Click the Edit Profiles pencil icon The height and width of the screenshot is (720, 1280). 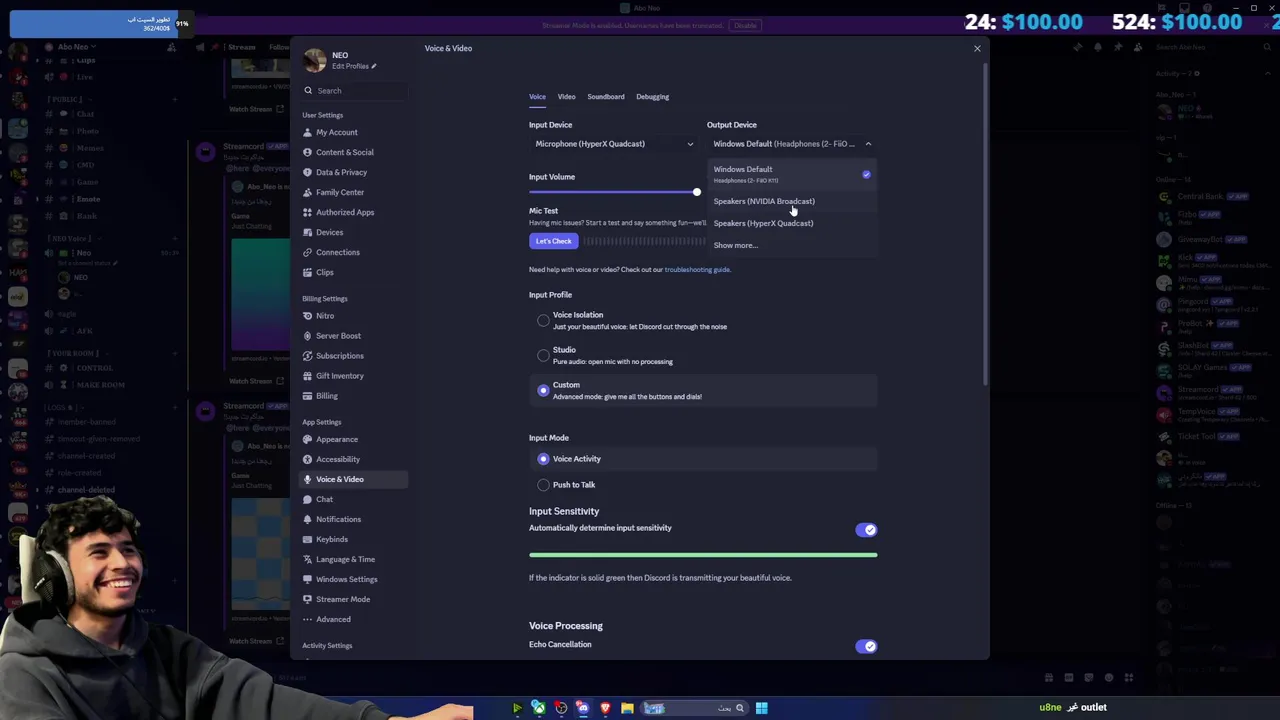point(373,66)
